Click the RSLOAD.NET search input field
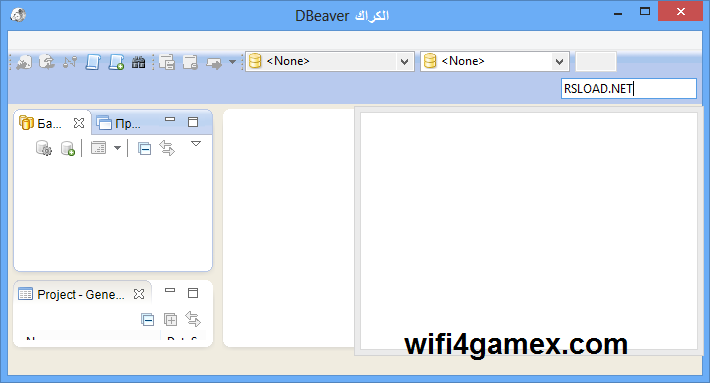Screen dimensions: 710x383 (628, 88)
